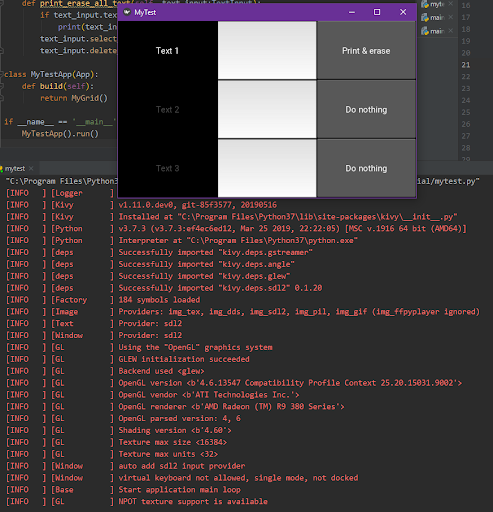The image size is (493, 512).
Task: Click the kivy.deps.angle import log line
Action: pyautogui.click(x=150, y=264)
